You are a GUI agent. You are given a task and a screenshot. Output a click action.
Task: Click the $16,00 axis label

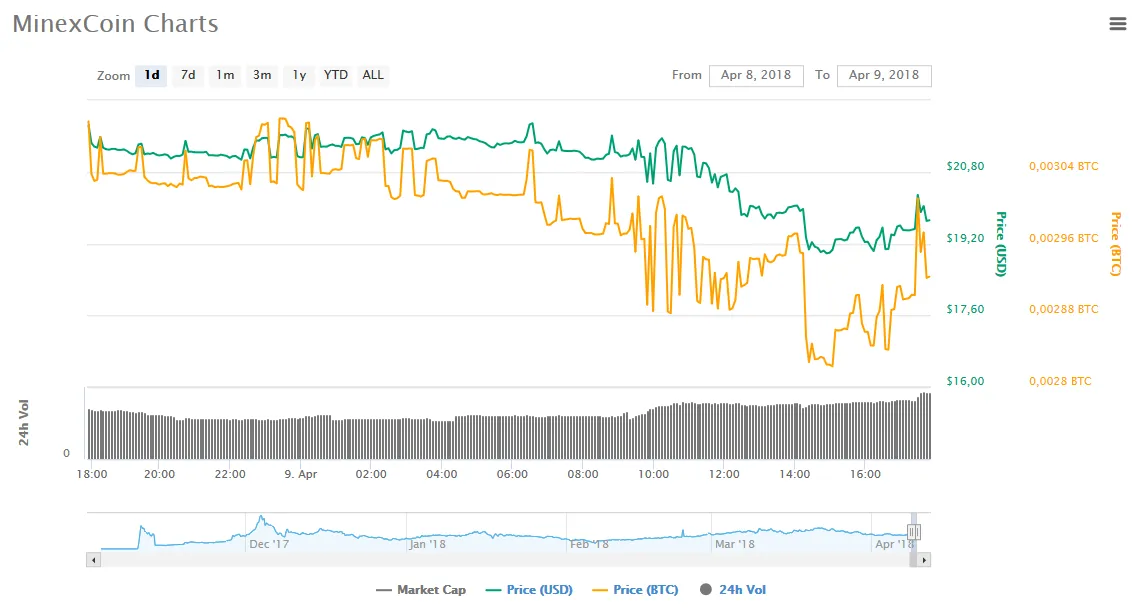(965, 381)
